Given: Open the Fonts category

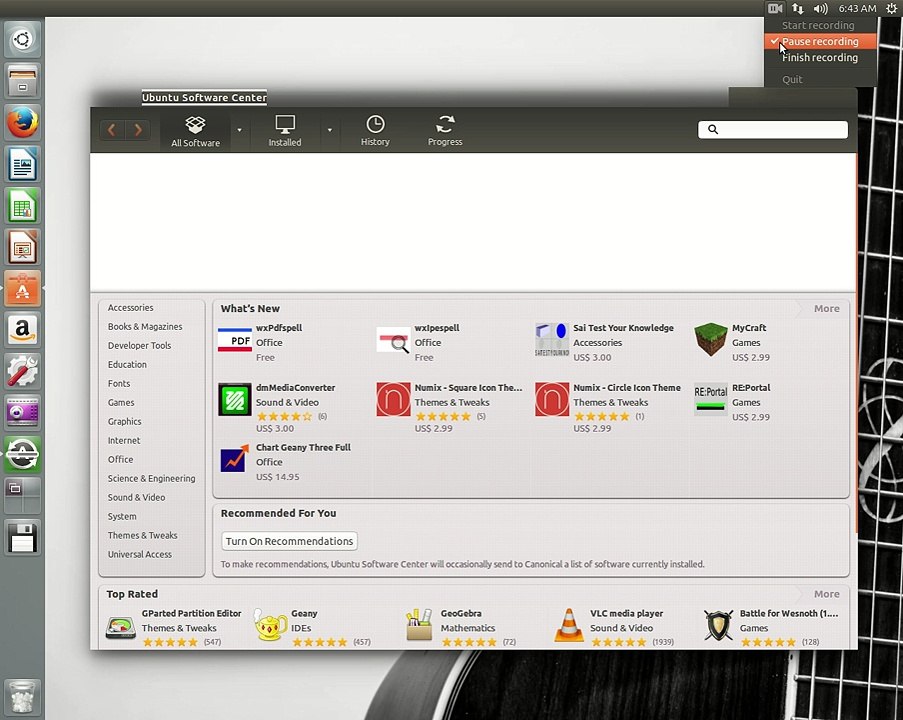Looking at the screenshot, I should [119, 384].
